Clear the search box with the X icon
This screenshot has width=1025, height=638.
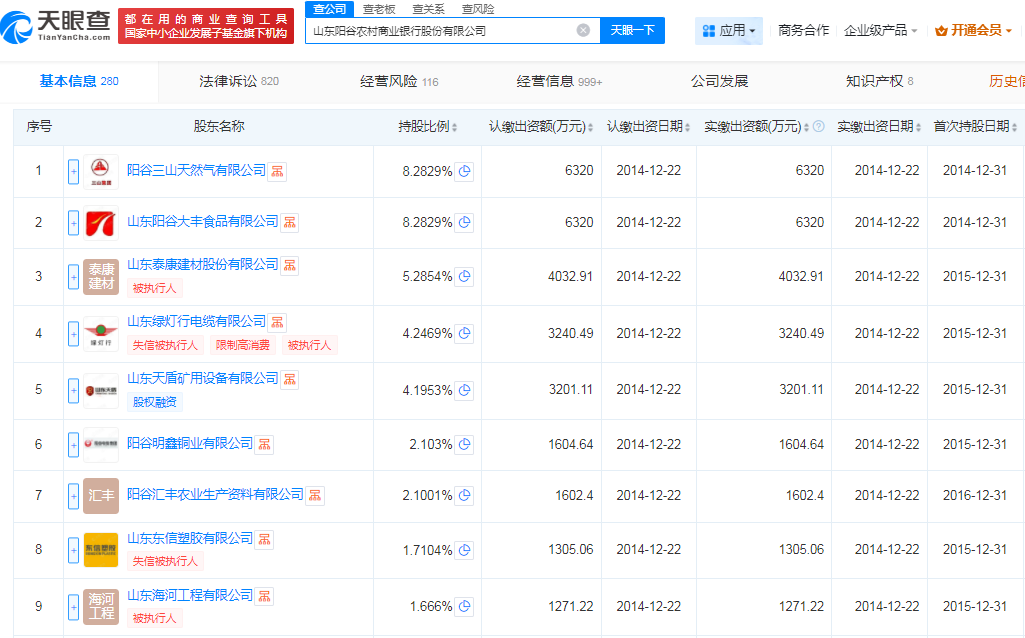583,30
